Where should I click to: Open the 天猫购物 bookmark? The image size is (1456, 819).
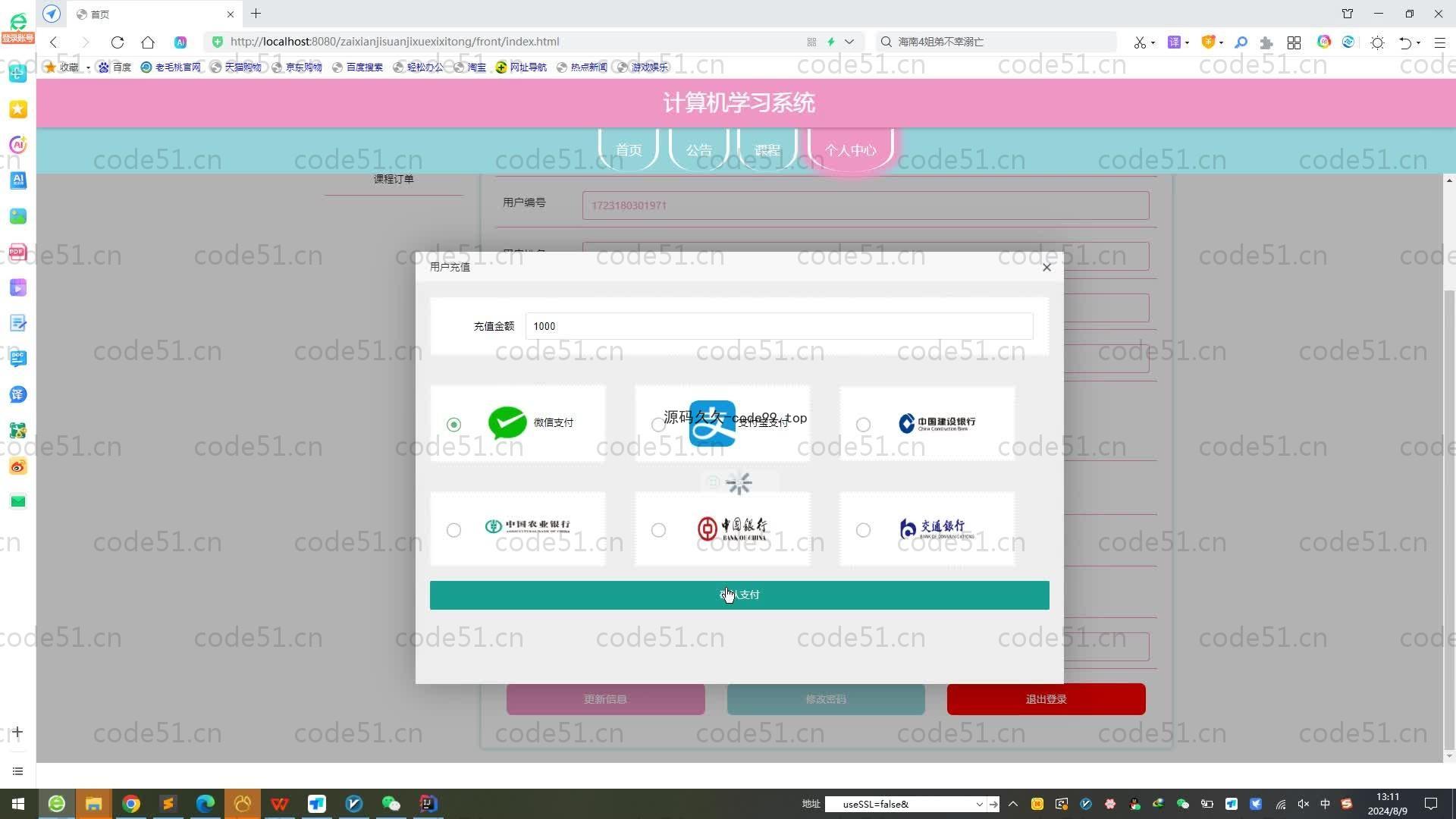[236, 67]
